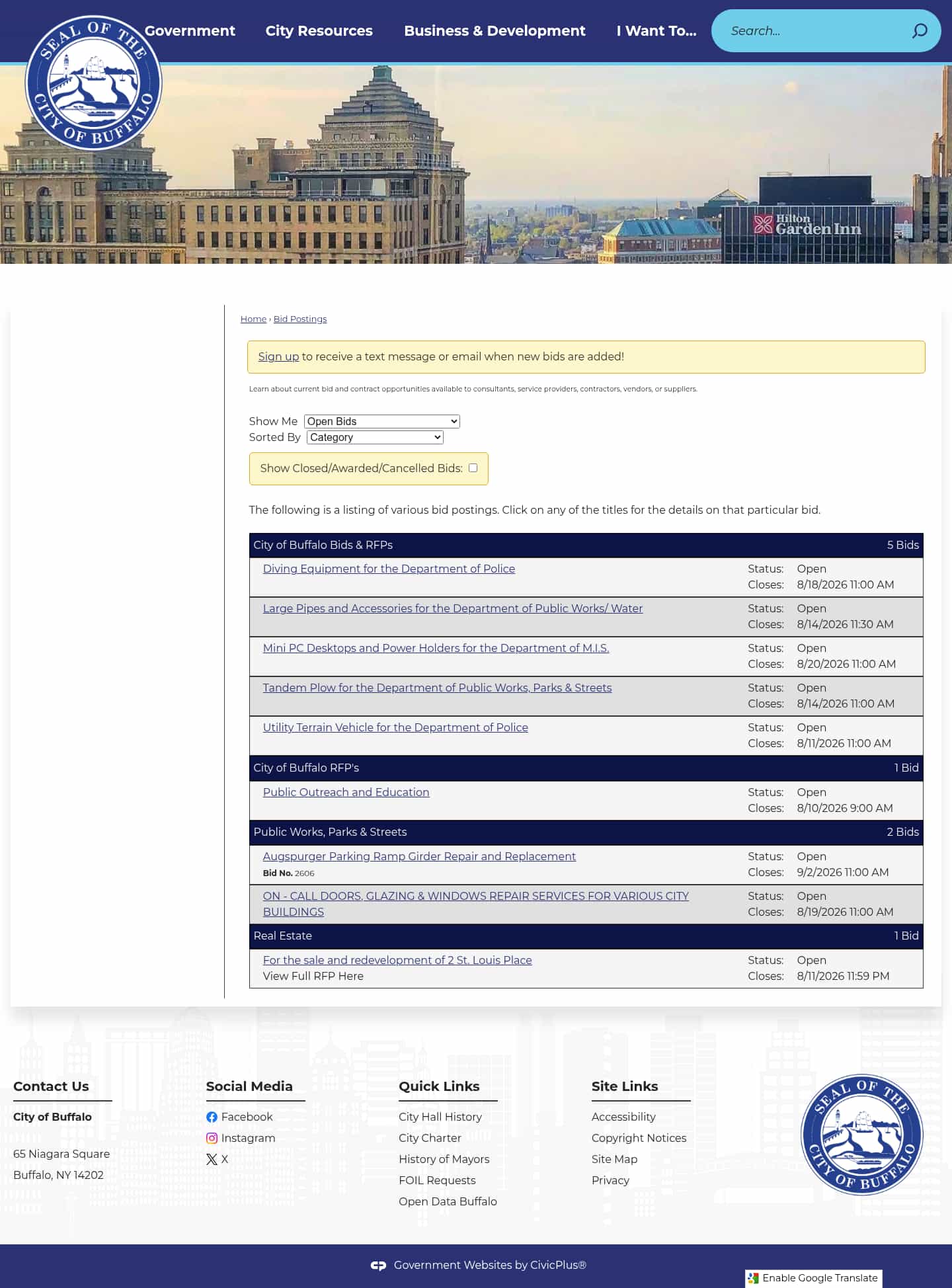Click the '2 Bids' count text

click(x=902, y=832)
